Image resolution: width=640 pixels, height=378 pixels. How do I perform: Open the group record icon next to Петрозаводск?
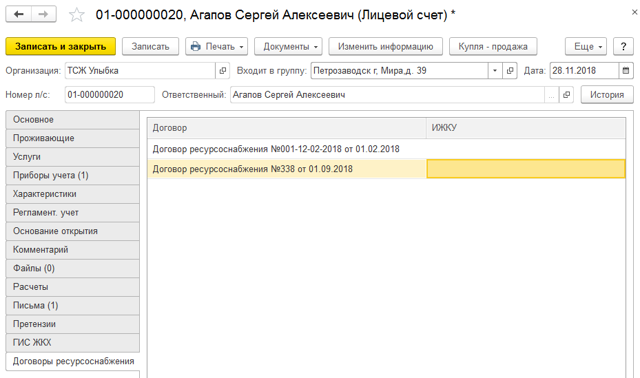coord(509,71)
